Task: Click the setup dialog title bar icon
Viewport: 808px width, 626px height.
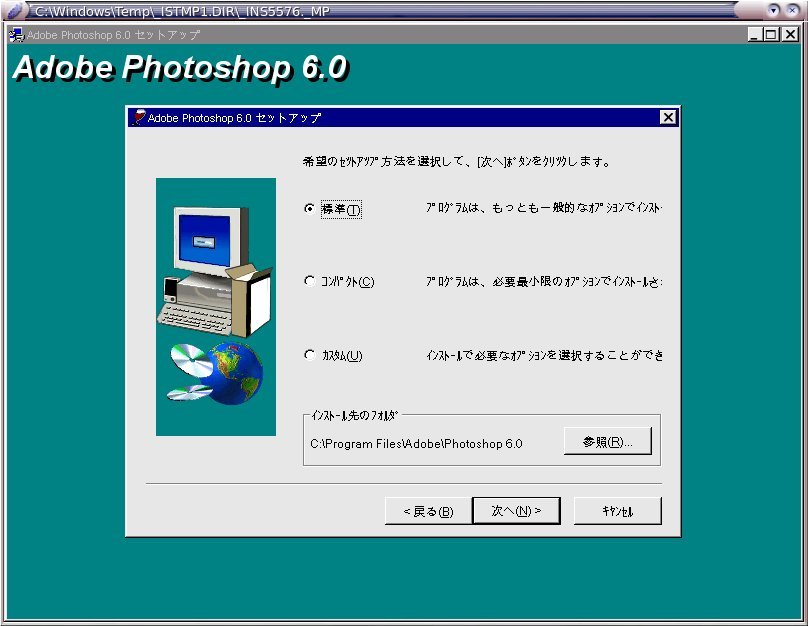Action: click(139, 117)
